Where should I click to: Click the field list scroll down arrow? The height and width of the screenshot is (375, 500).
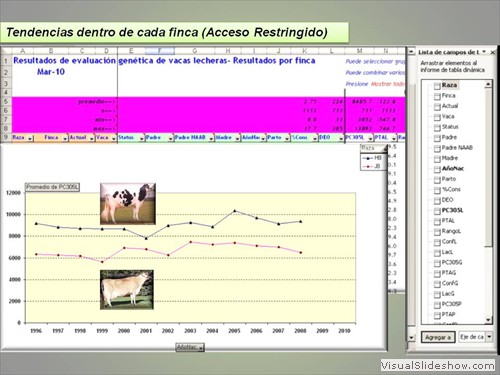point(488,320)
